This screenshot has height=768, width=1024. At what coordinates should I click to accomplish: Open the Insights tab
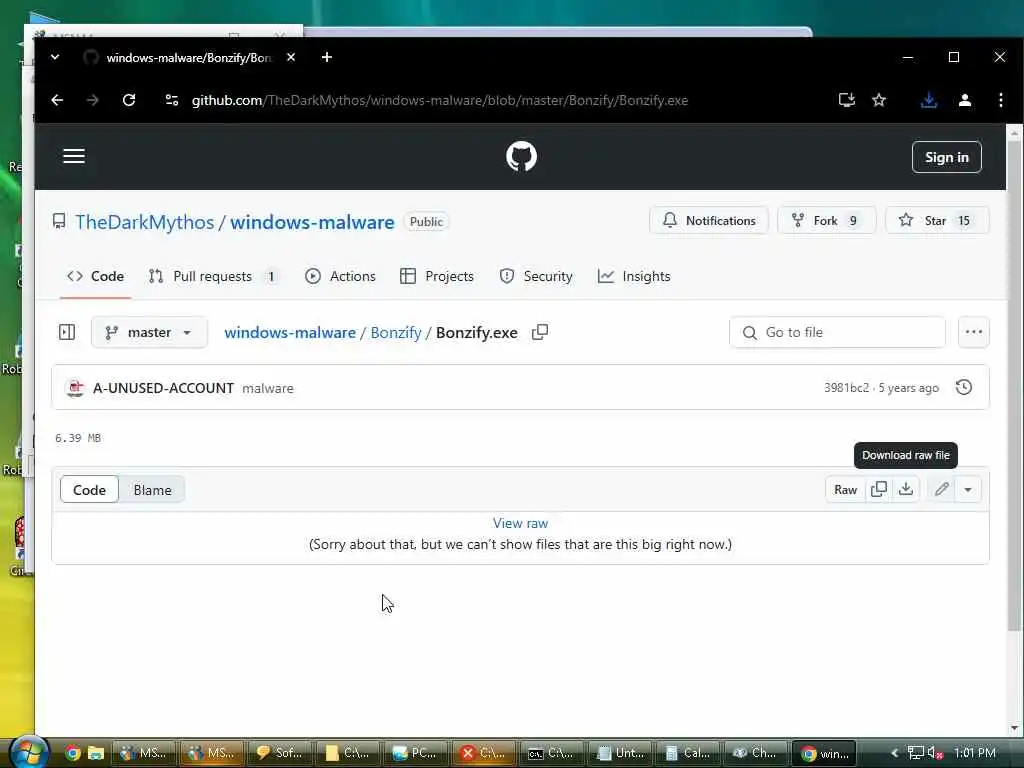633,276
